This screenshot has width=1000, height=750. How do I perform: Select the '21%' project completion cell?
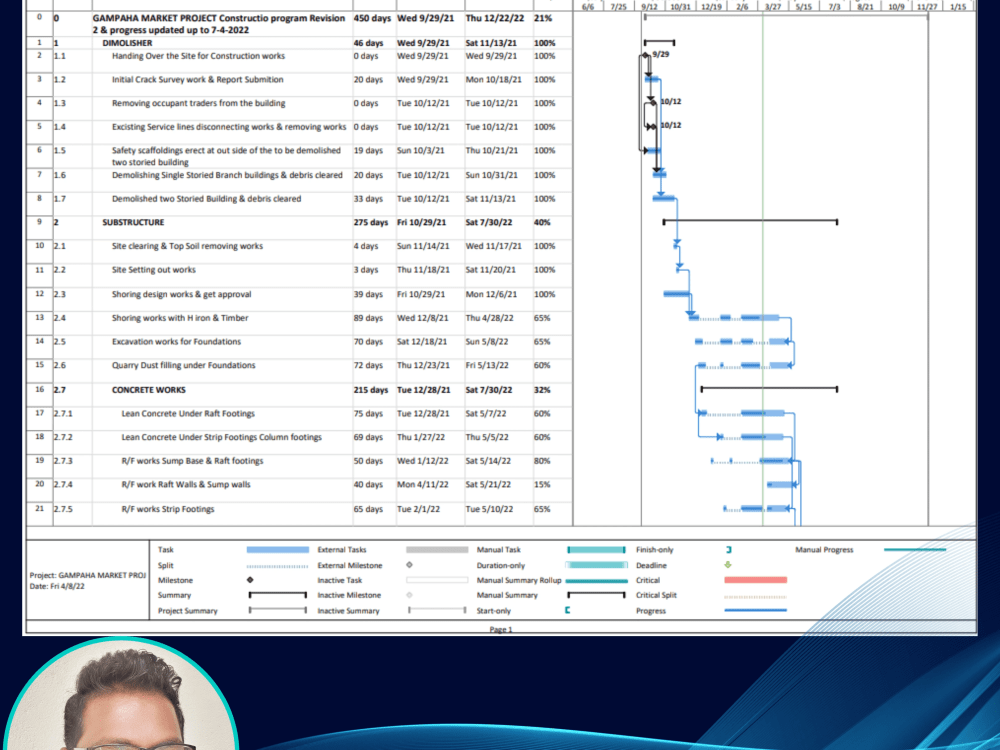[543, 18]
